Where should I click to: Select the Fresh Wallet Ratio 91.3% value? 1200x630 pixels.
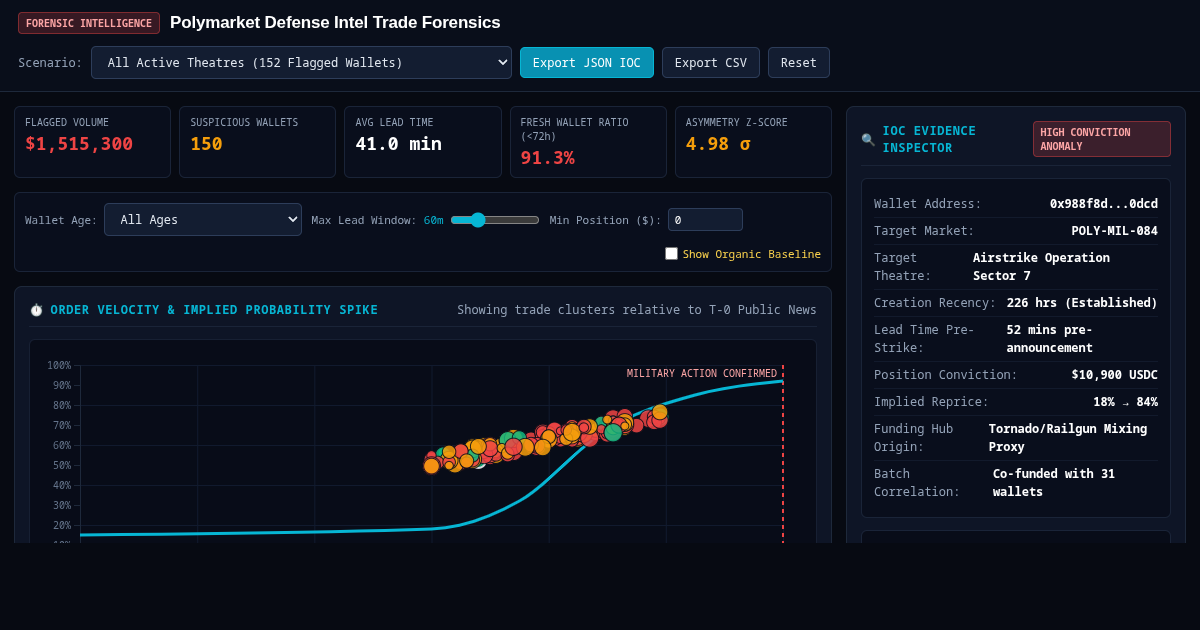(547, 158)
